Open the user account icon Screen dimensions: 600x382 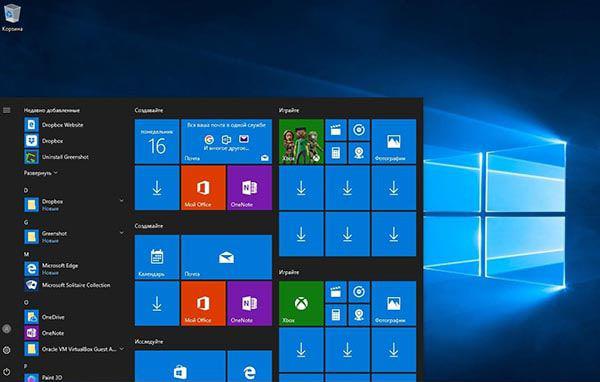(x=7, y=328)
